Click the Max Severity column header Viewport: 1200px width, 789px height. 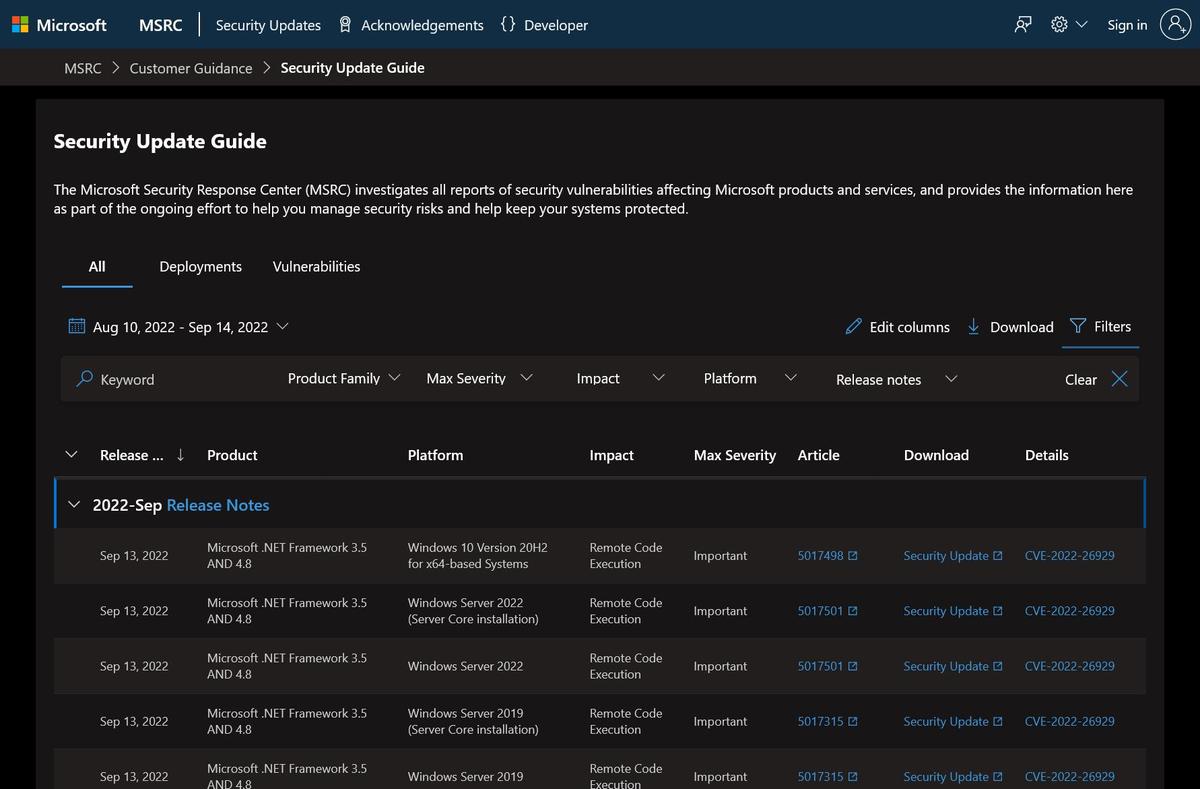735,455
